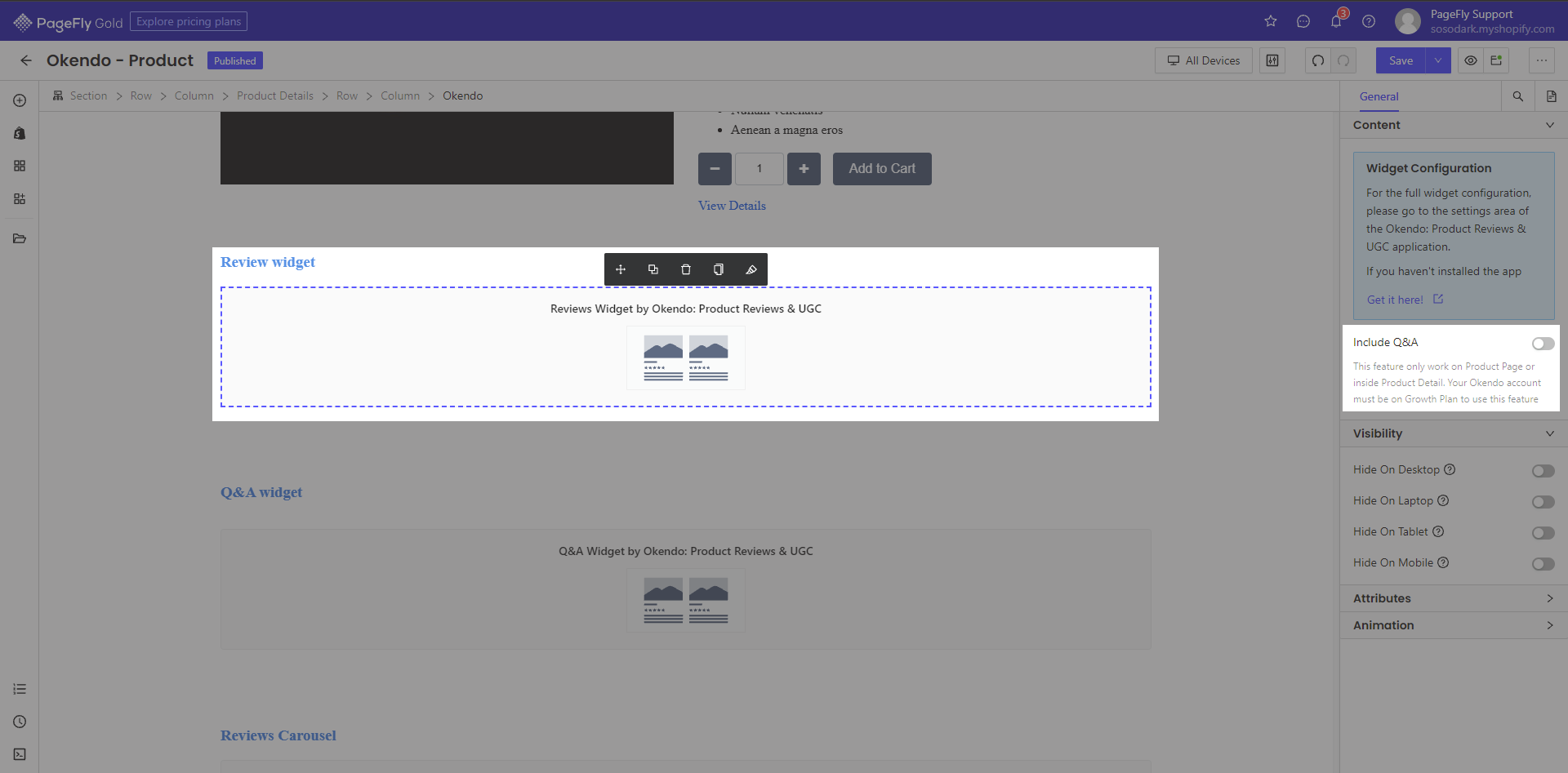Click Product Details in the breadcrumb
Viewport: 1568px width, 773px height.
coord(275,96)
